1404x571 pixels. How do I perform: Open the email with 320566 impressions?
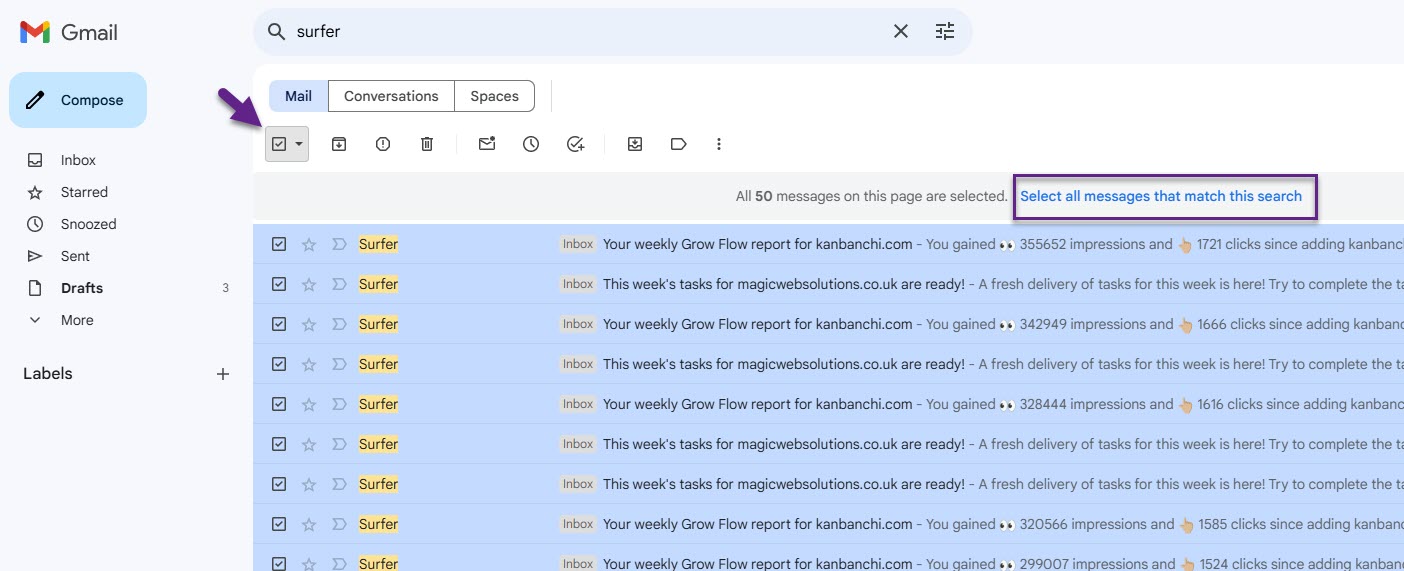coord(828,524)
